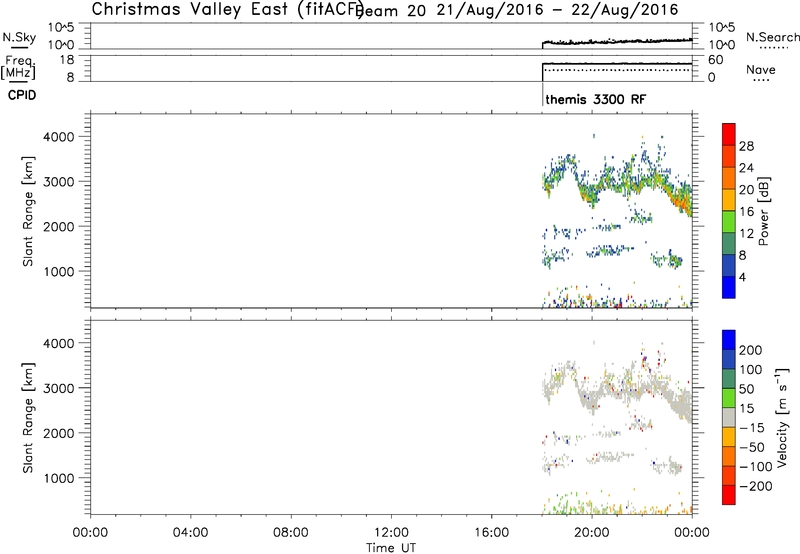Click the power panel Slant Range [km] label
Screen dimensions: 800x554
28,211
